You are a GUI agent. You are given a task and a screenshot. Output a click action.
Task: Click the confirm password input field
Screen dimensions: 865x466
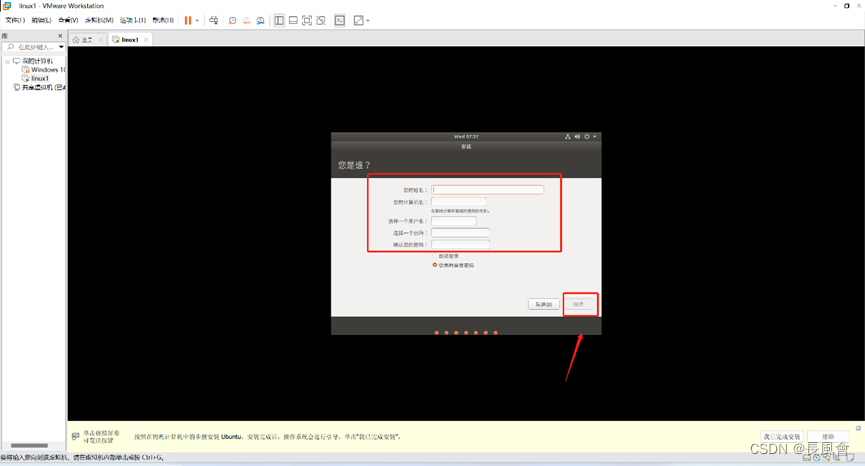point(460,244)
